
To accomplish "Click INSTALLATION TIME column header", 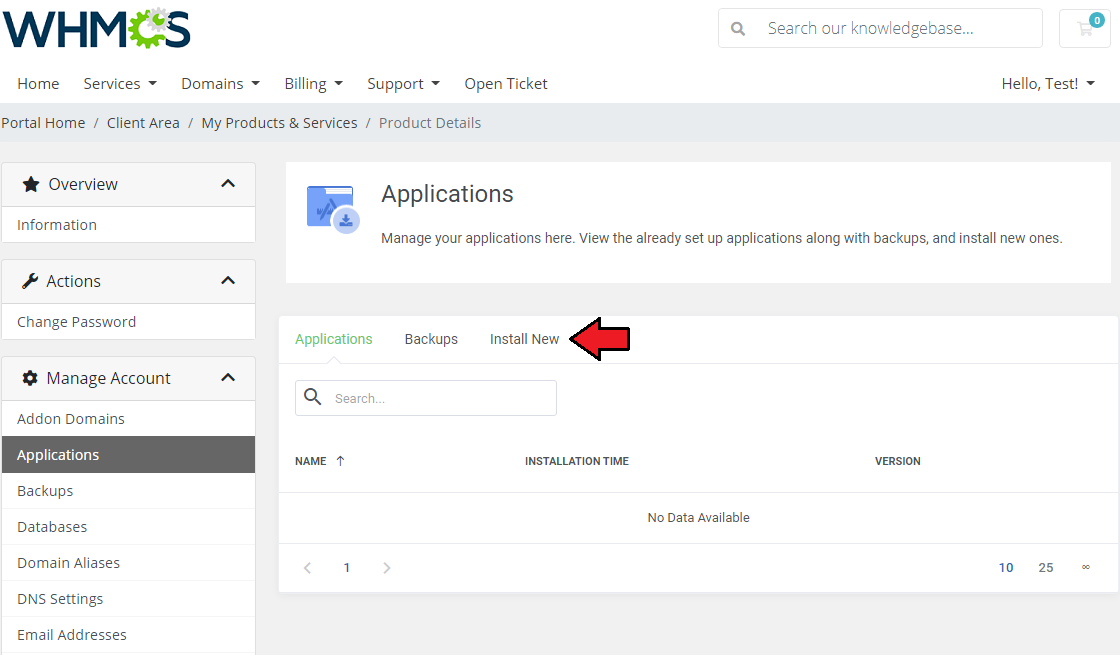I will 576,461.
